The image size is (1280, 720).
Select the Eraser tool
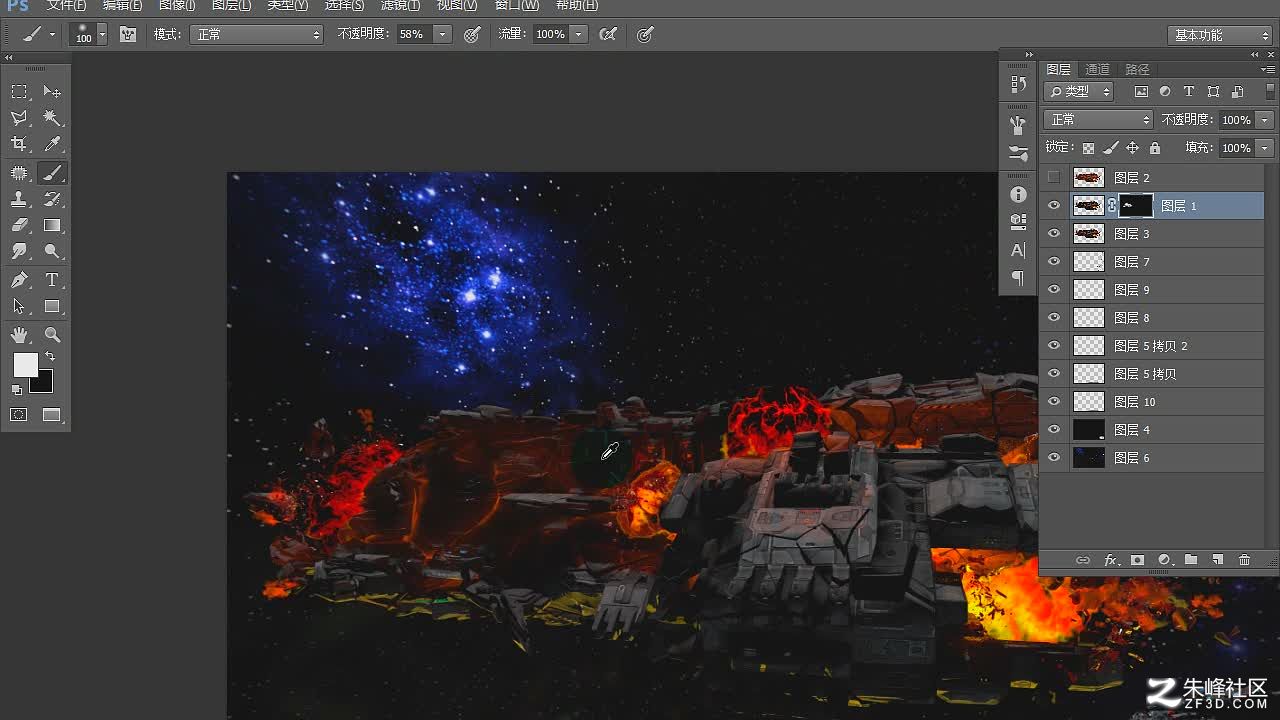(19, 225)
